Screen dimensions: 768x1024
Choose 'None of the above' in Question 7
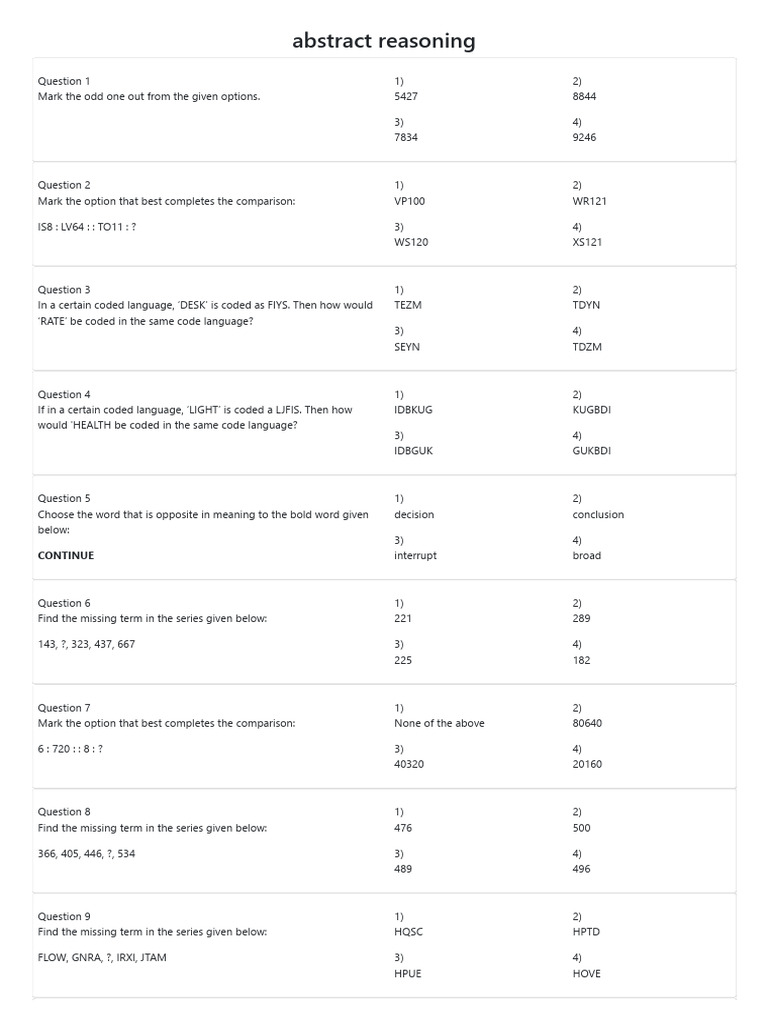[x=439, y=723]
